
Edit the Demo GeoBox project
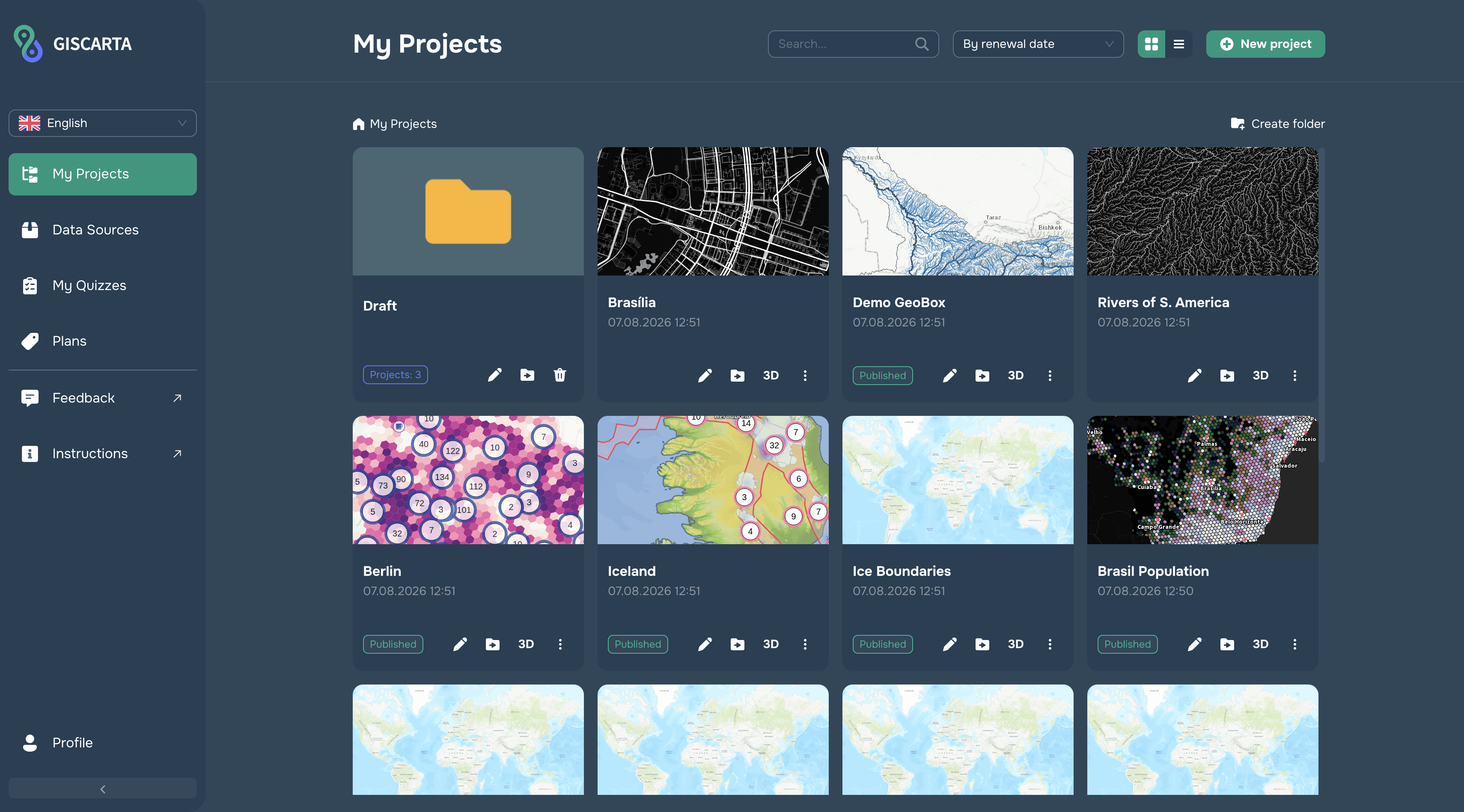click(949, 375)
